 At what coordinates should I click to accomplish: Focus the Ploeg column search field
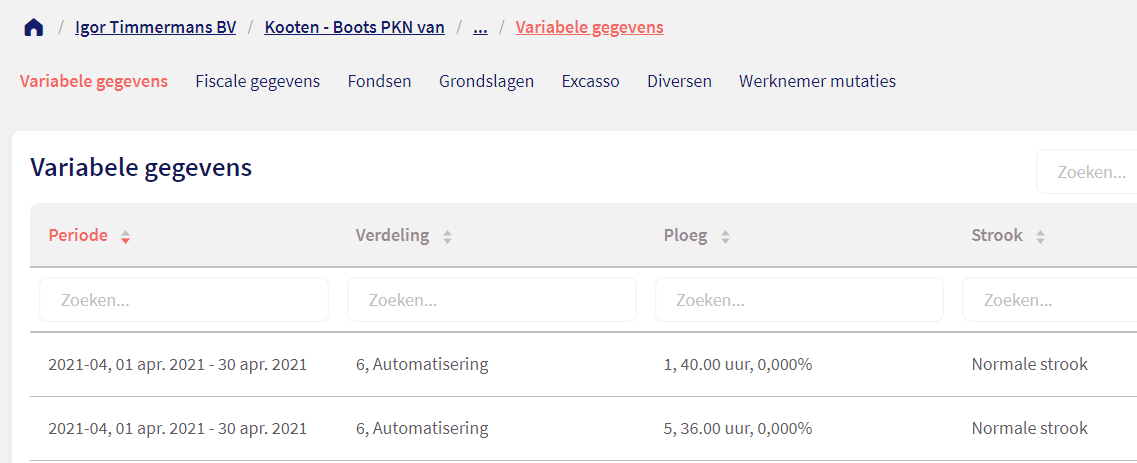[x=799, y=300]
